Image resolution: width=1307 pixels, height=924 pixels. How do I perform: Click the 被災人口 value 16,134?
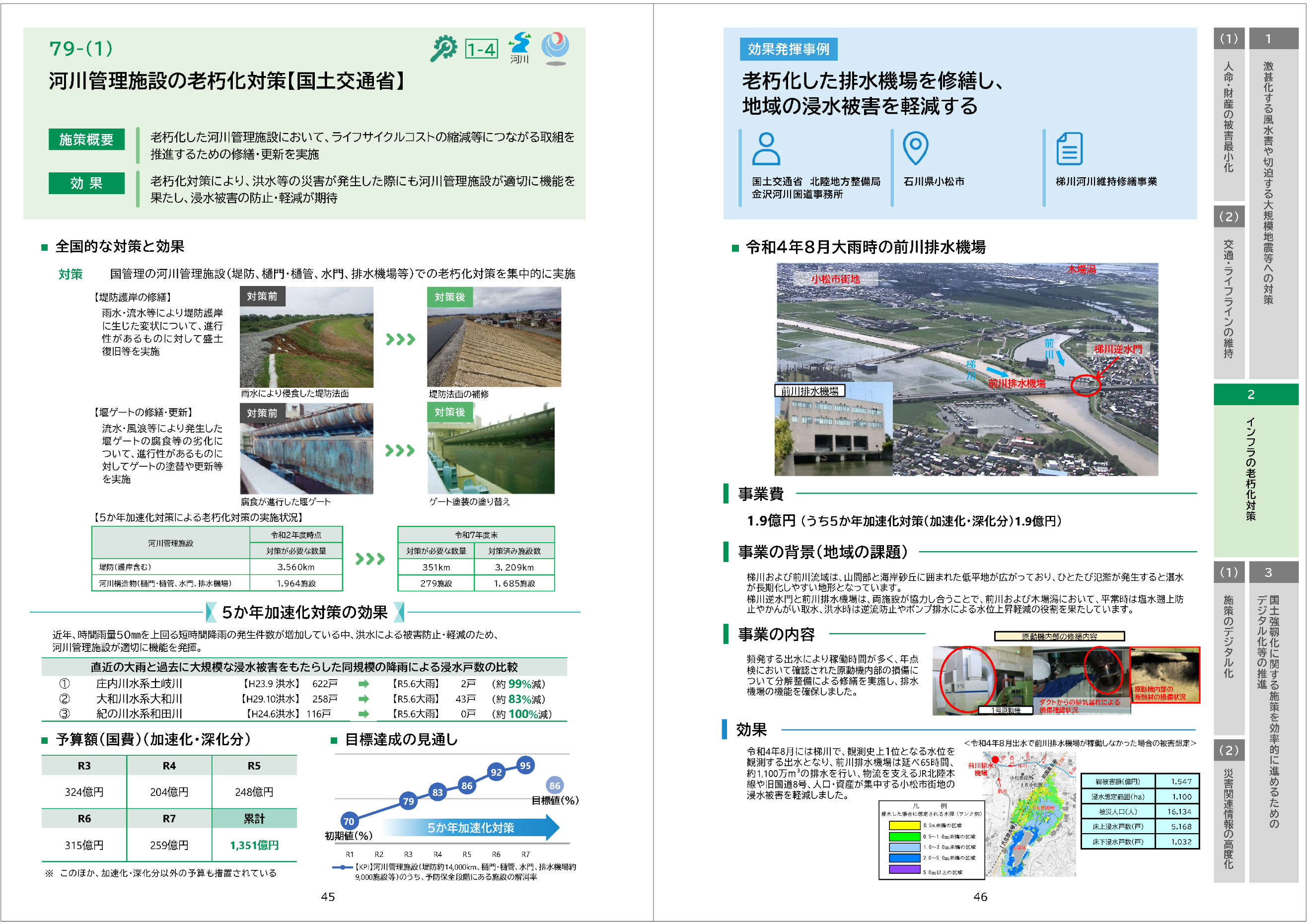point(1179,811)
